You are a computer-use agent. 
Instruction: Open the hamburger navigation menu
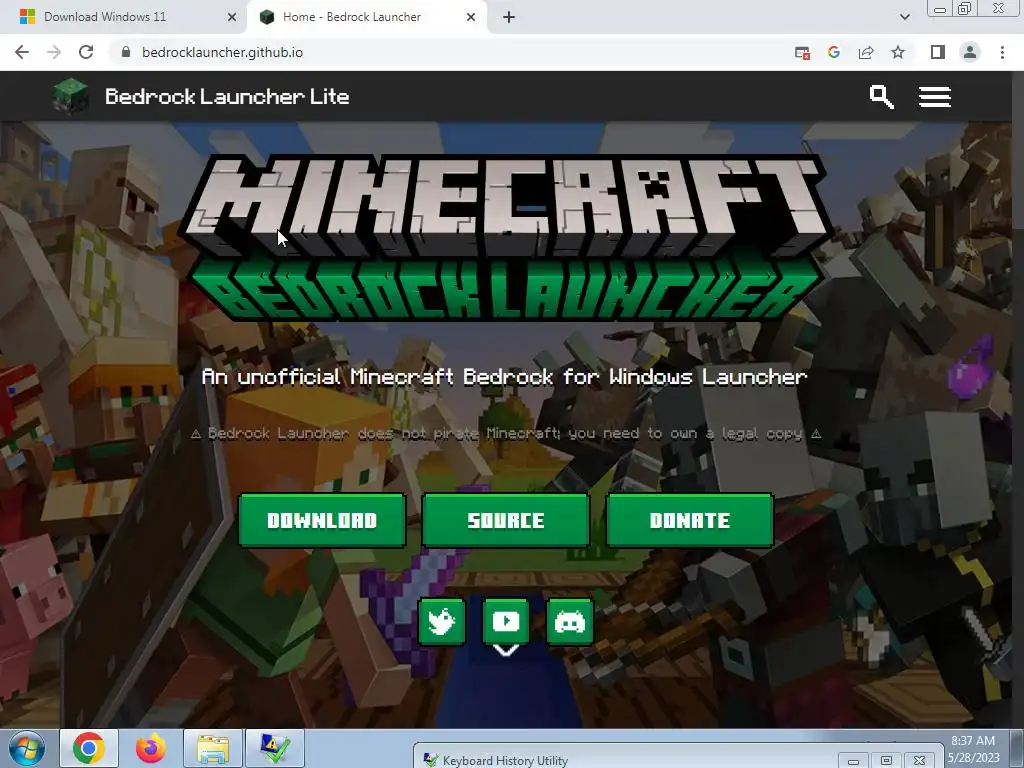(935, 97)
